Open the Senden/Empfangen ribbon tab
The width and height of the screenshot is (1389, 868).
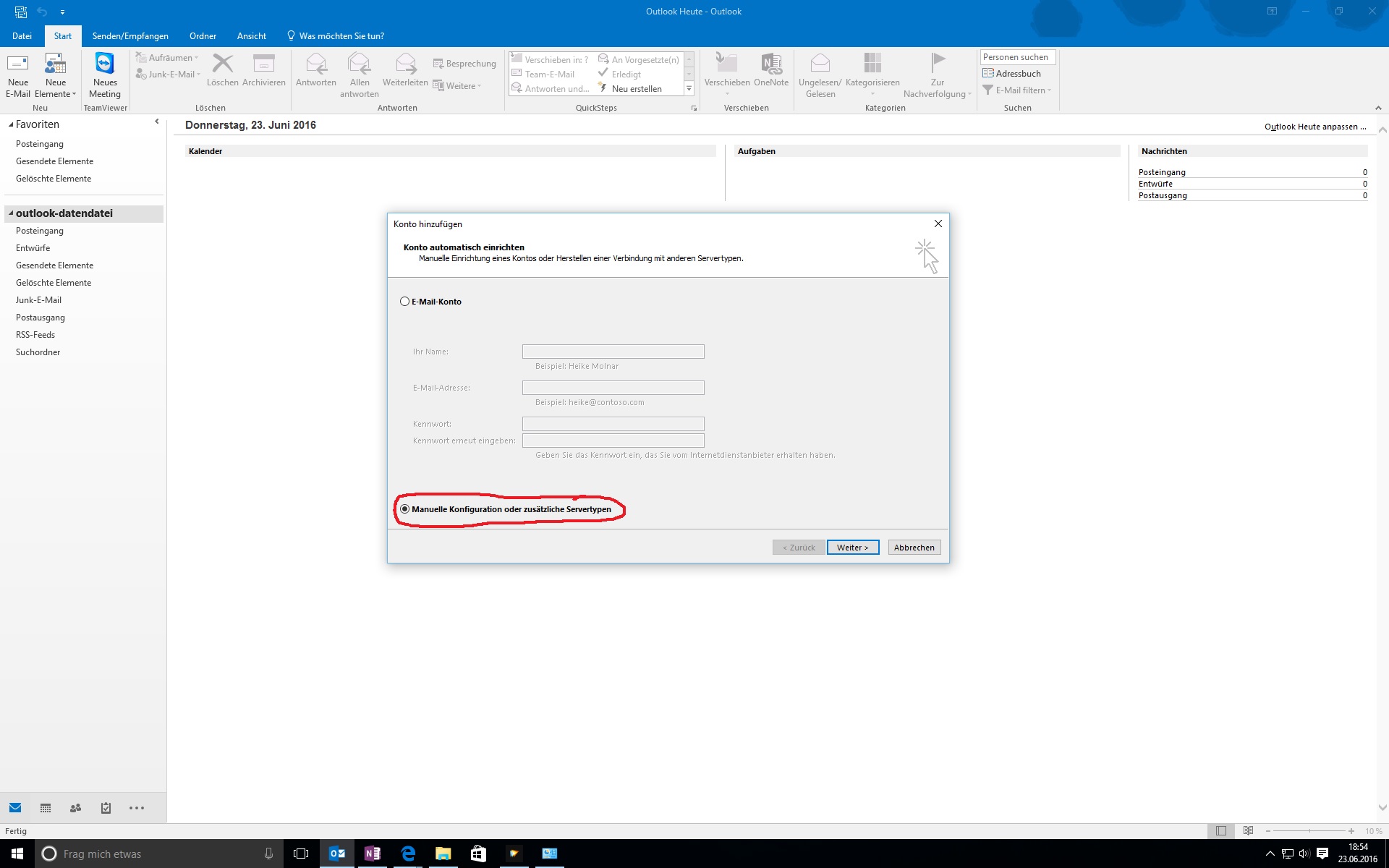(130, 35)
